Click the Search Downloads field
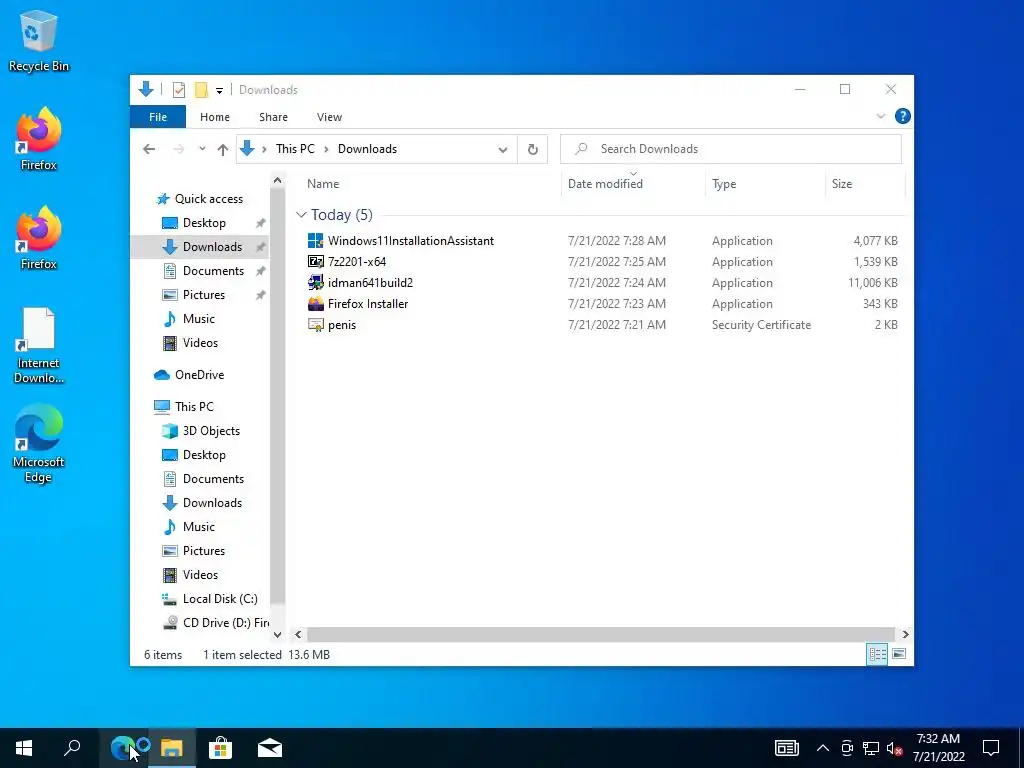Image resolution: width=1024 pixels, height=768 pixels. 731,149
